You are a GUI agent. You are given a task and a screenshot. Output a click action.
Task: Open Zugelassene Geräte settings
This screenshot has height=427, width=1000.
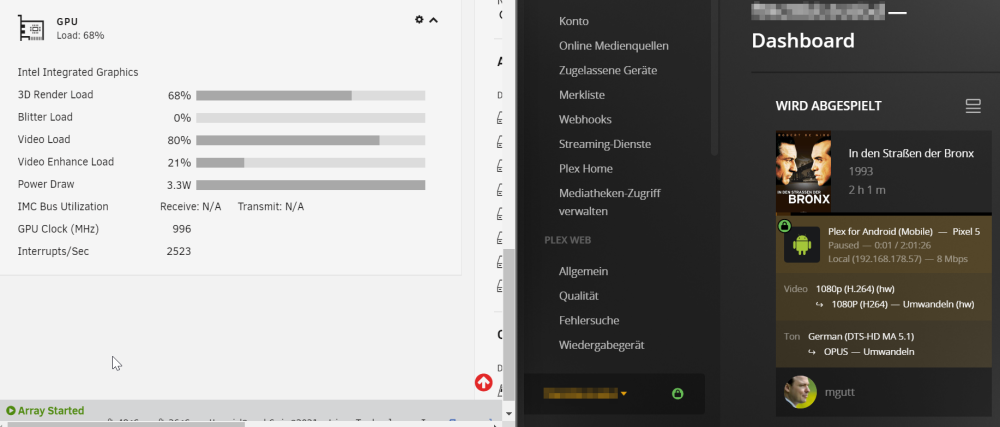tap(608, 70)
